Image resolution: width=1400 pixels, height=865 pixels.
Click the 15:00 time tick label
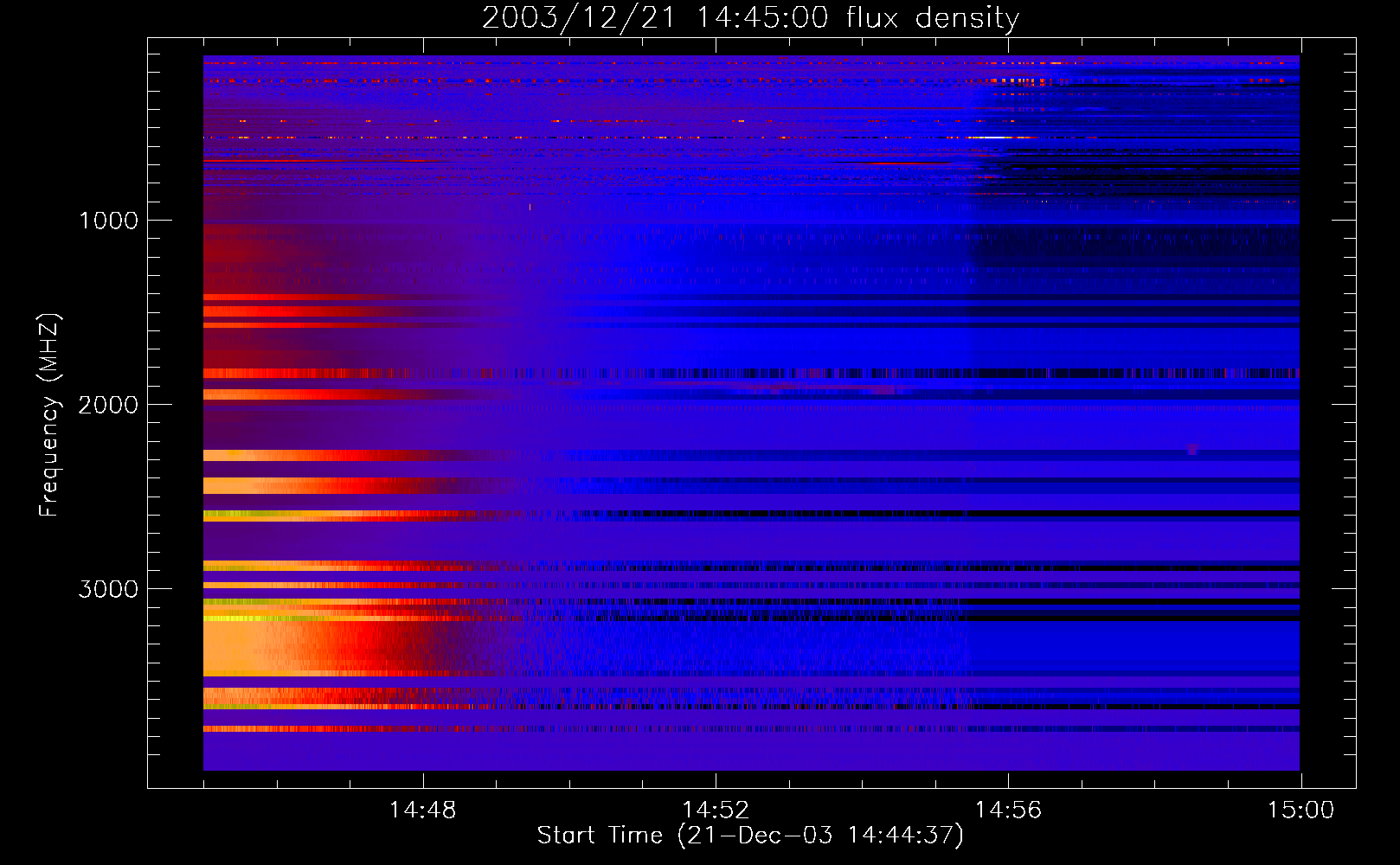point(1300,811)
